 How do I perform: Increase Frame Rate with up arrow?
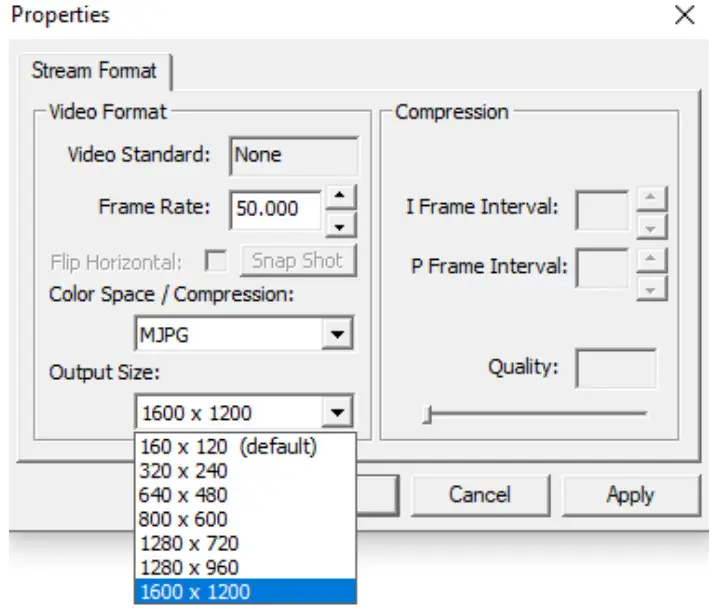pyautogui.click(x=341, y=196)
